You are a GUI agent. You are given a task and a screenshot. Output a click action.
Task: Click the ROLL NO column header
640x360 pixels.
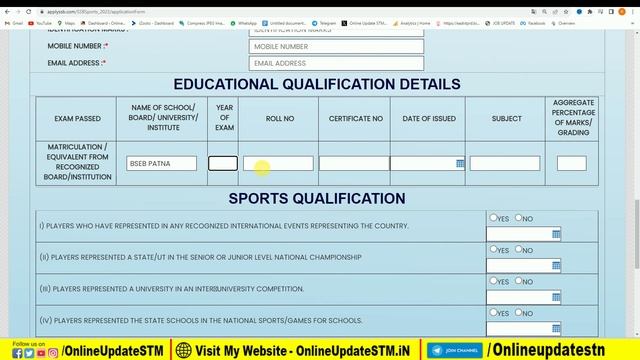tap(280, 118)
